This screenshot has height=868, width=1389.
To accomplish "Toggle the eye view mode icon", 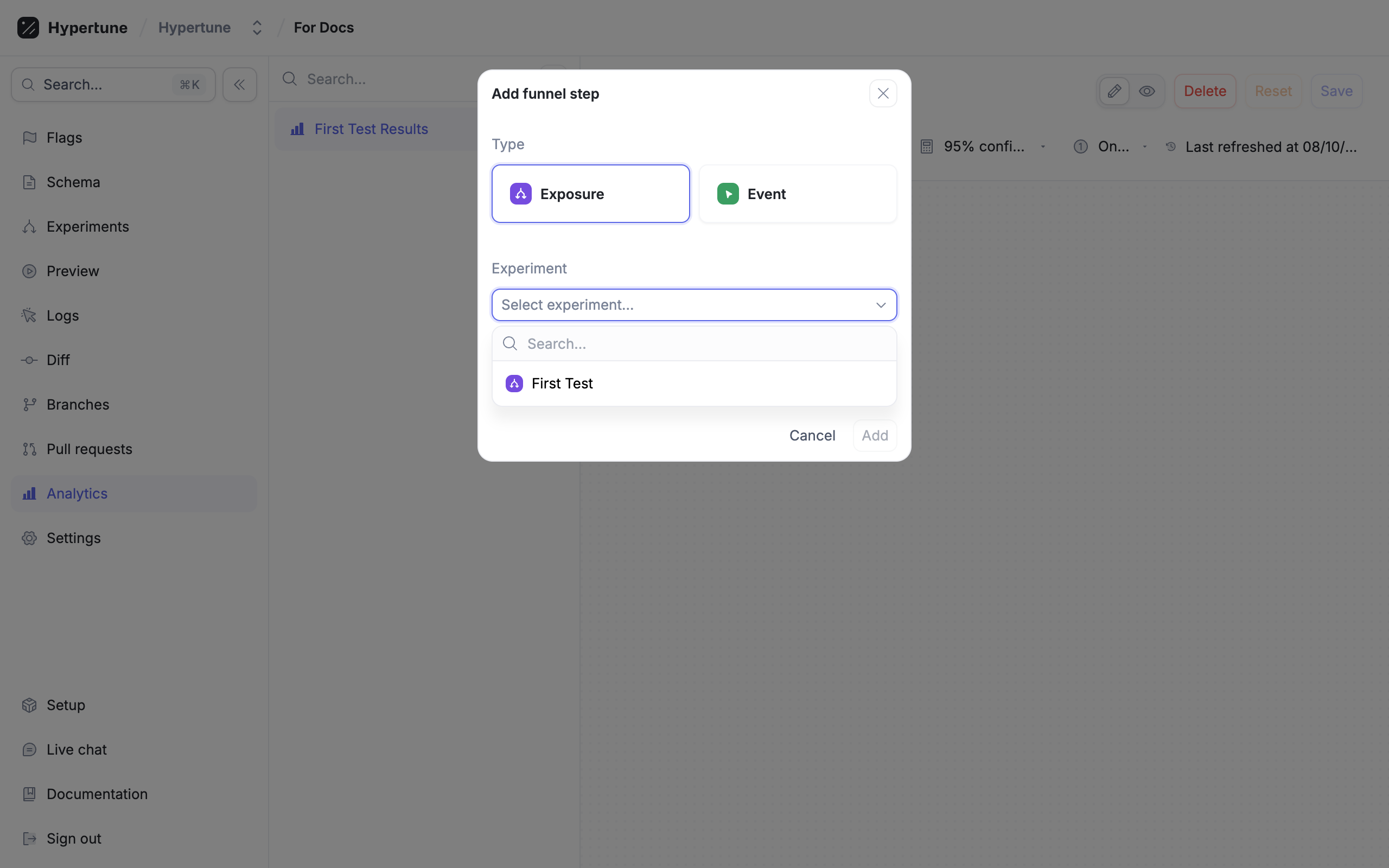I will click(1147, 91).
